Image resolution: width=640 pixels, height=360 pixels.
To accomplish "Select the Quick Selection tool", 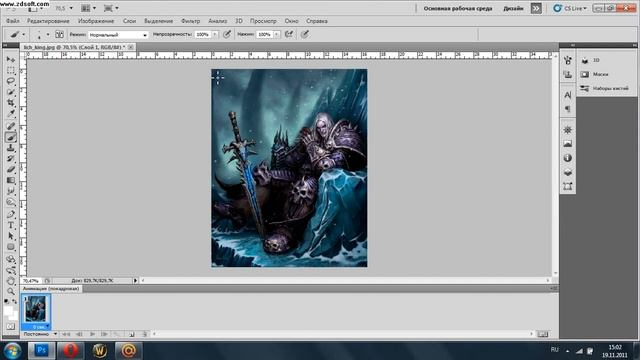I will click(x=11, y=92).
